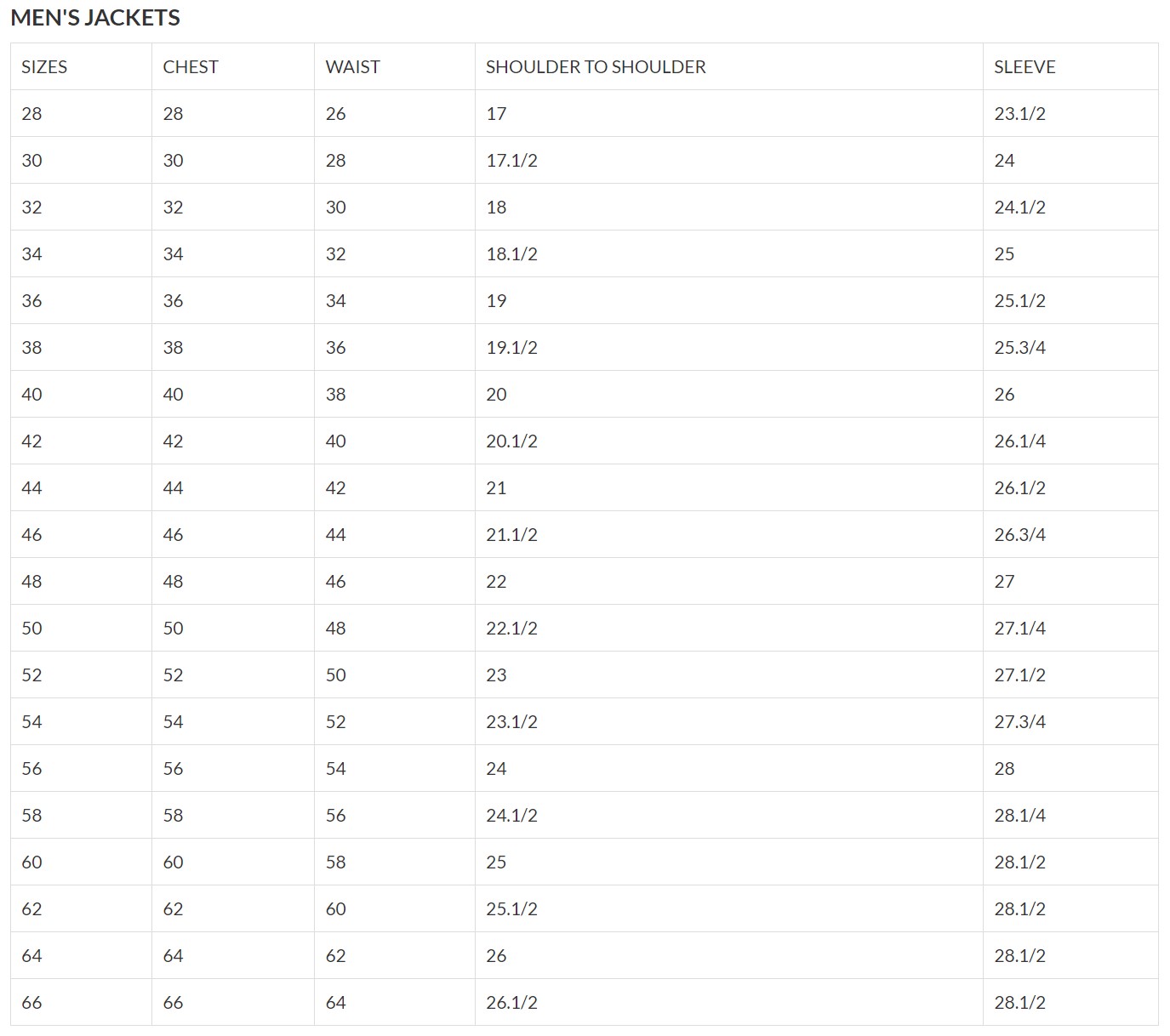The image size is (1170, 1036).
Task: Select shoulder value 17.1/2 for size 30
Action: [x=511, y=161]
